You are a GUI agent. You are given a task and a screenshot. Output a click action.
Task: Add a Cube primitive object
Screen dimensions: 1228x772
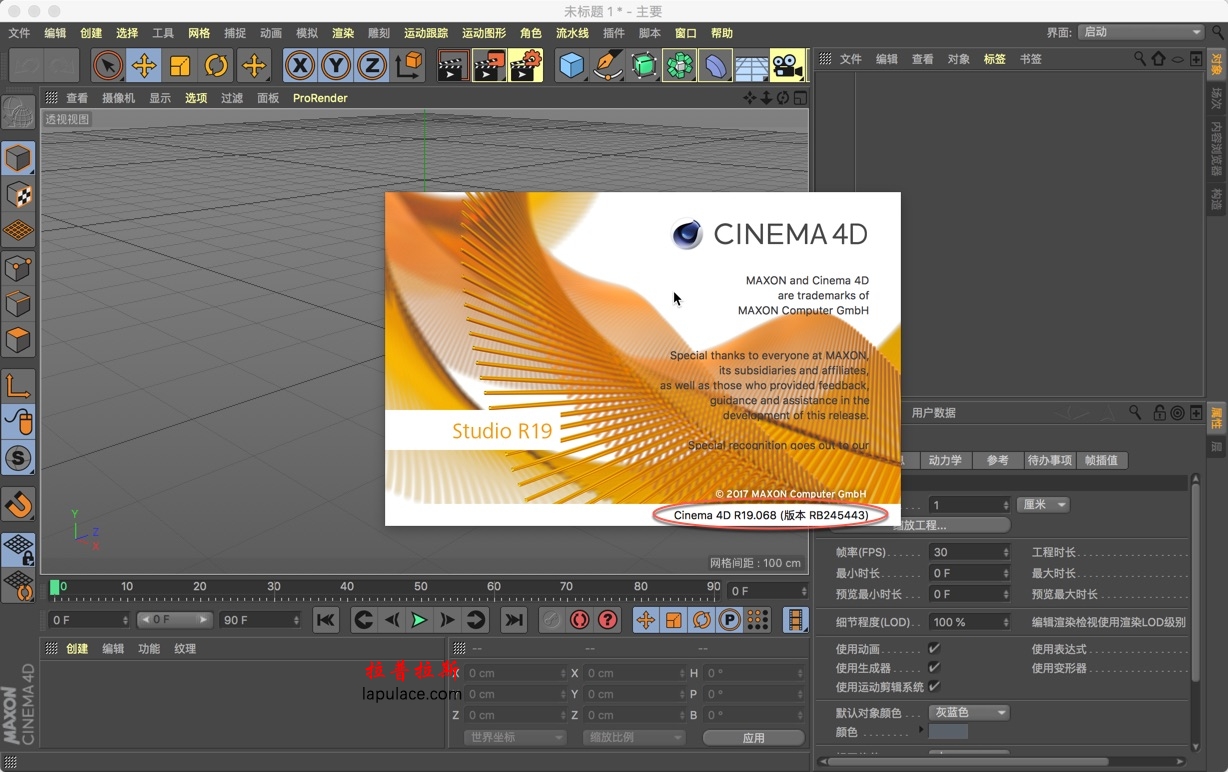point(571,66)
